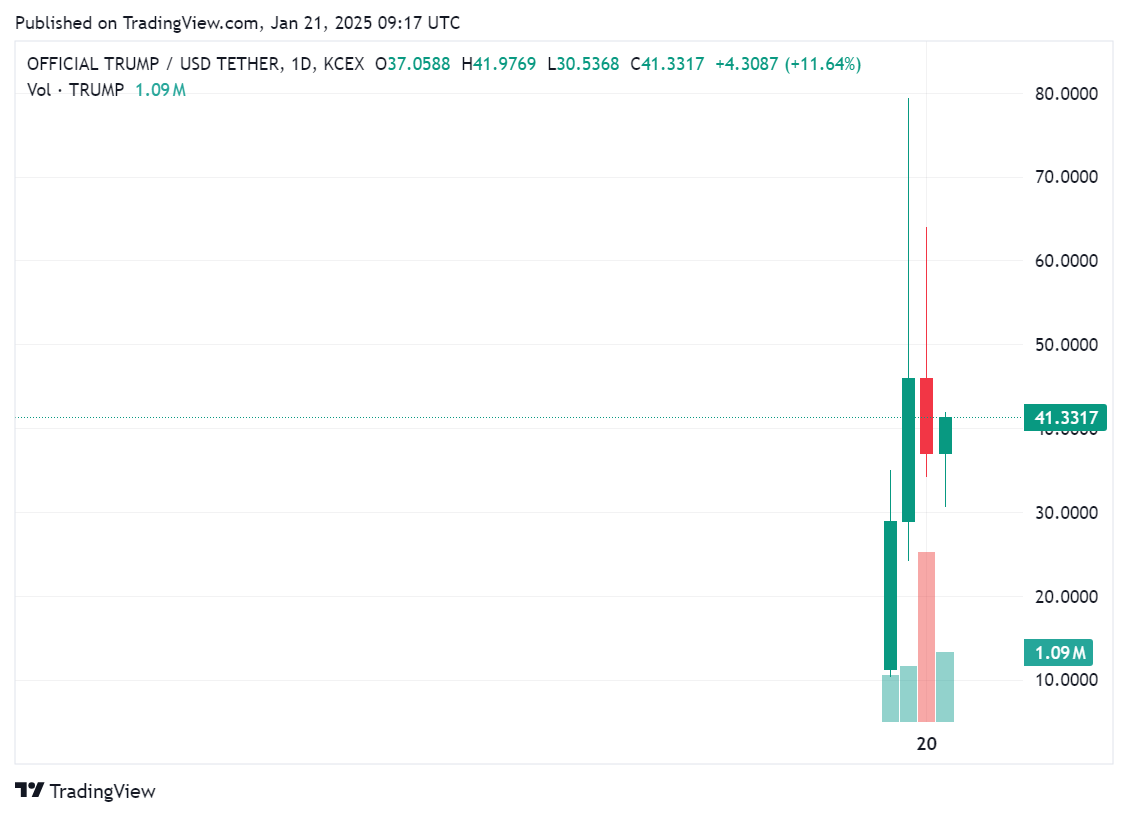Click the tall red volume bar
This screenshot has height=817, width=1128.
[927, 636]
